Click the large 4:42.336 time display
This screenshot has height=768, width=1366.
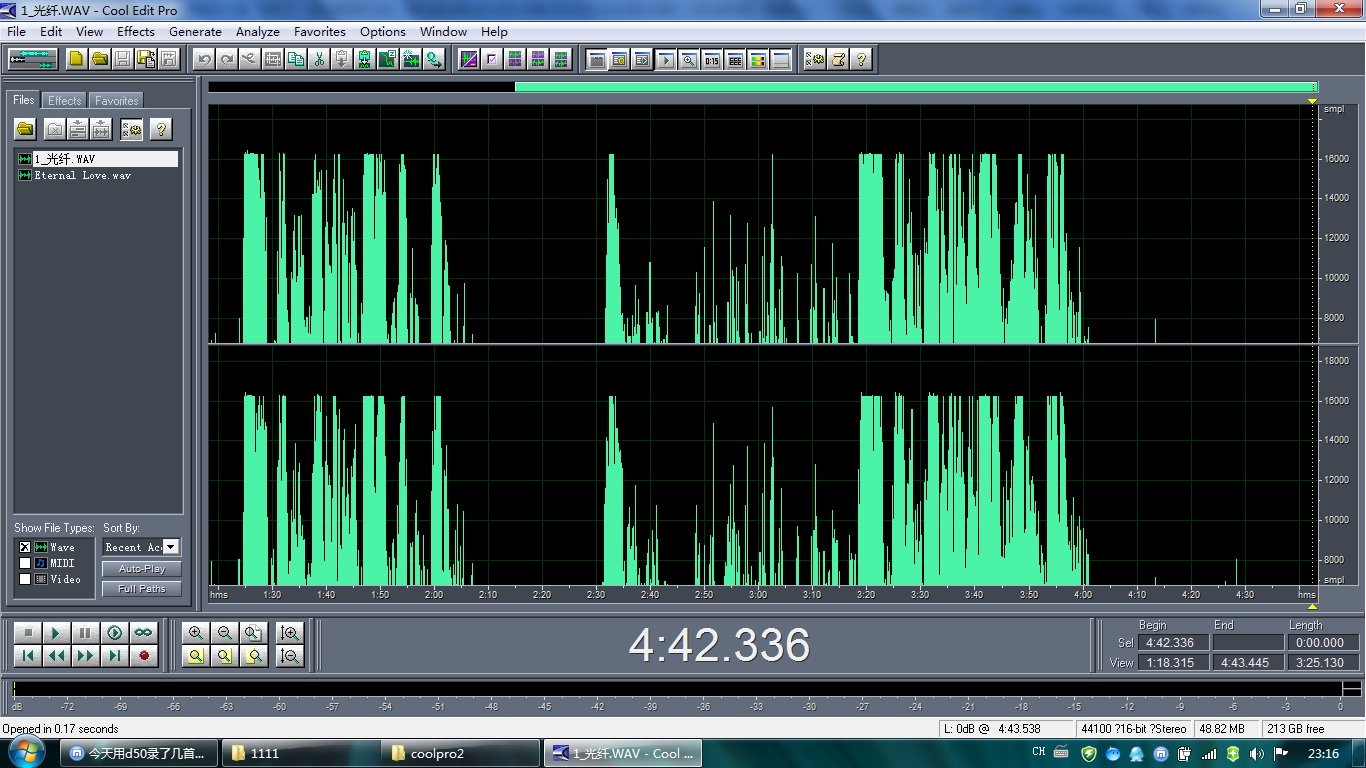pos(719,645)
